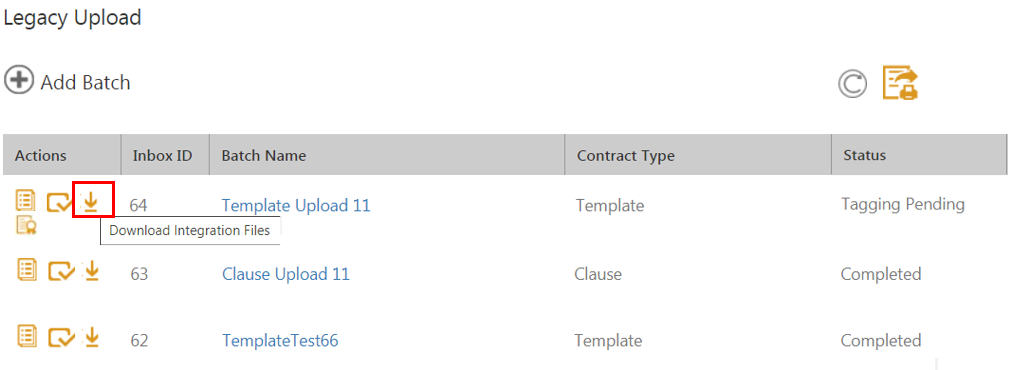
Task: Sort by the Status column header
Action: [864, 155]
